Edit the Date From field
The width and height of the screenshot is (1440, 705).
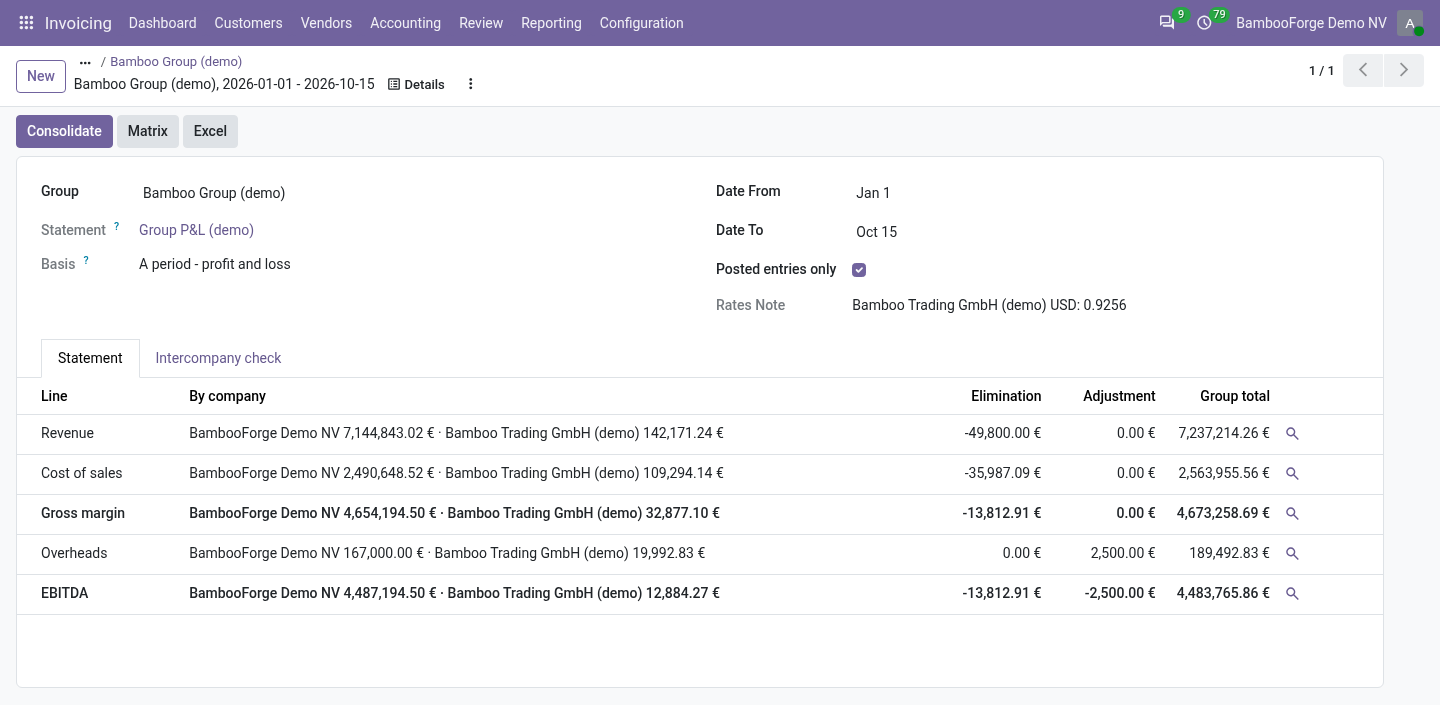[873, 193]
